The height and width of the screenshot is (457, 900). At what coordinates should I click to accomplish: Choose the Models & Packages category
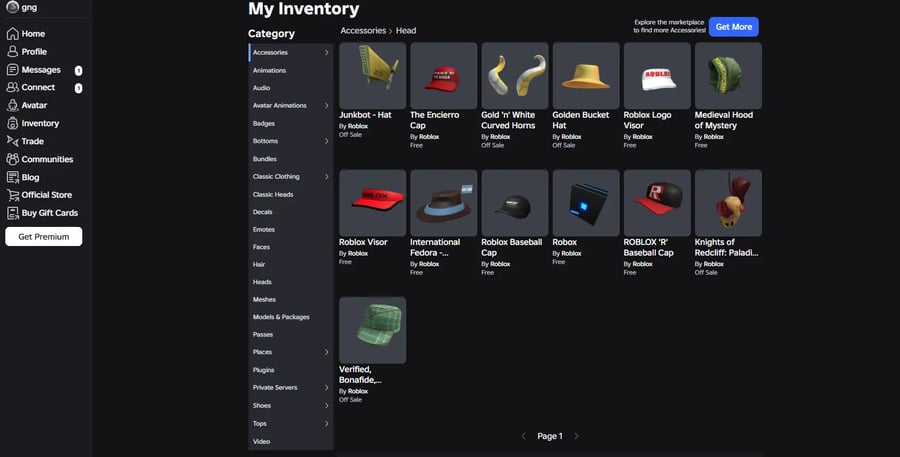(x=281, y=317)
